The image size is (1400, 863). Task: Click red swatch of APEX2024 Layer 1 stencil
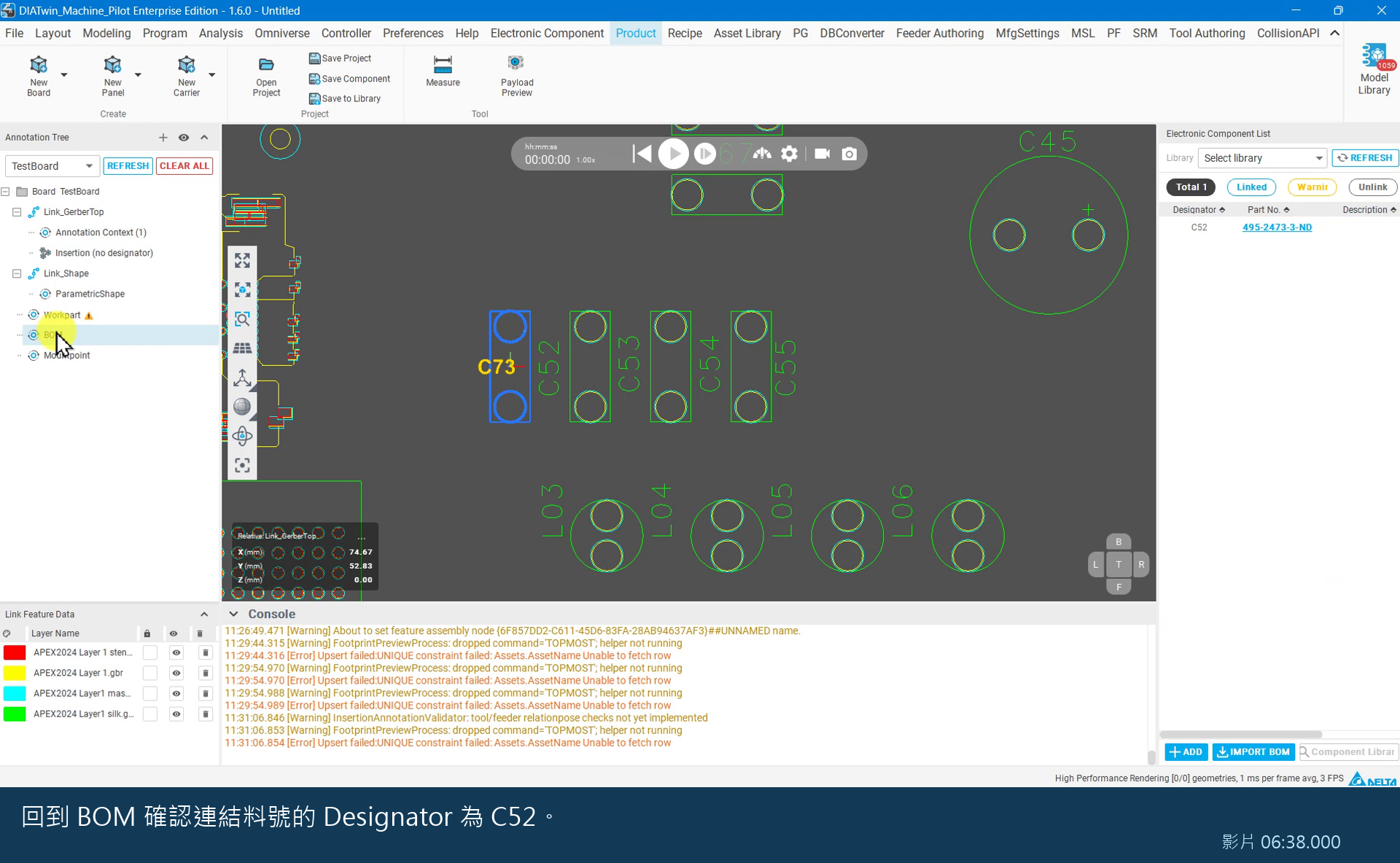pyautogui.click(x=15, y=652)
